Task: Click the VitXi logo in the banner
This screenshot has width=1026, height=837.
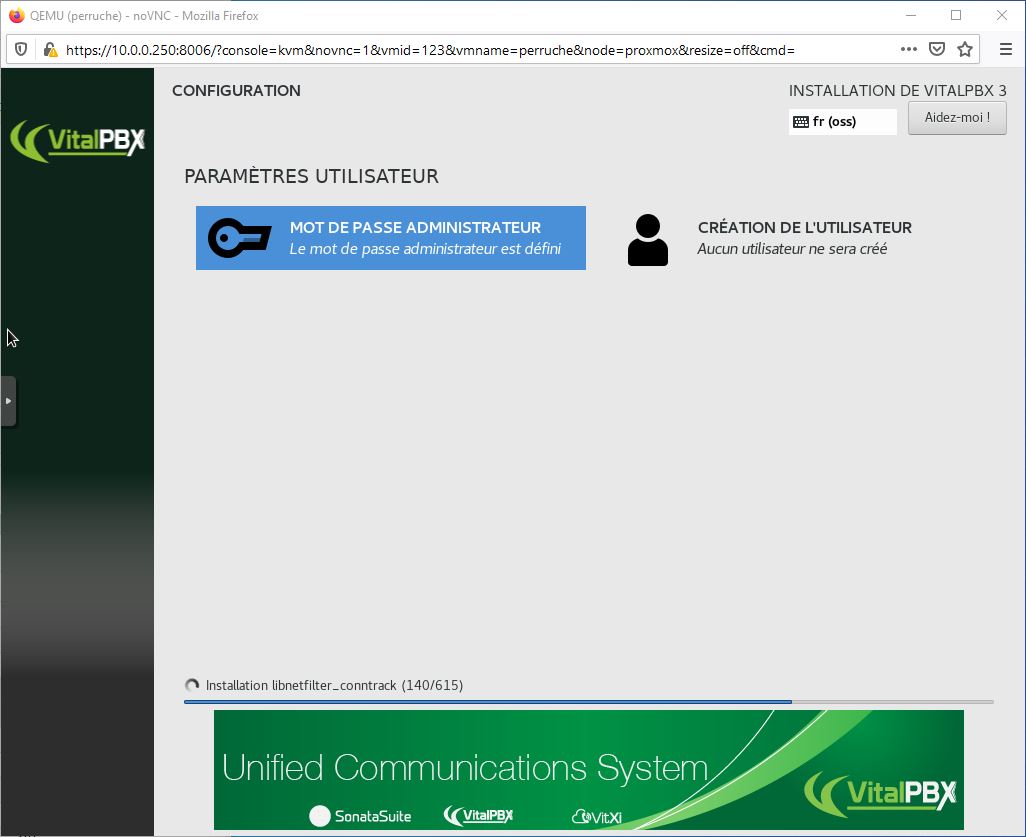Action: click(597, 817)
